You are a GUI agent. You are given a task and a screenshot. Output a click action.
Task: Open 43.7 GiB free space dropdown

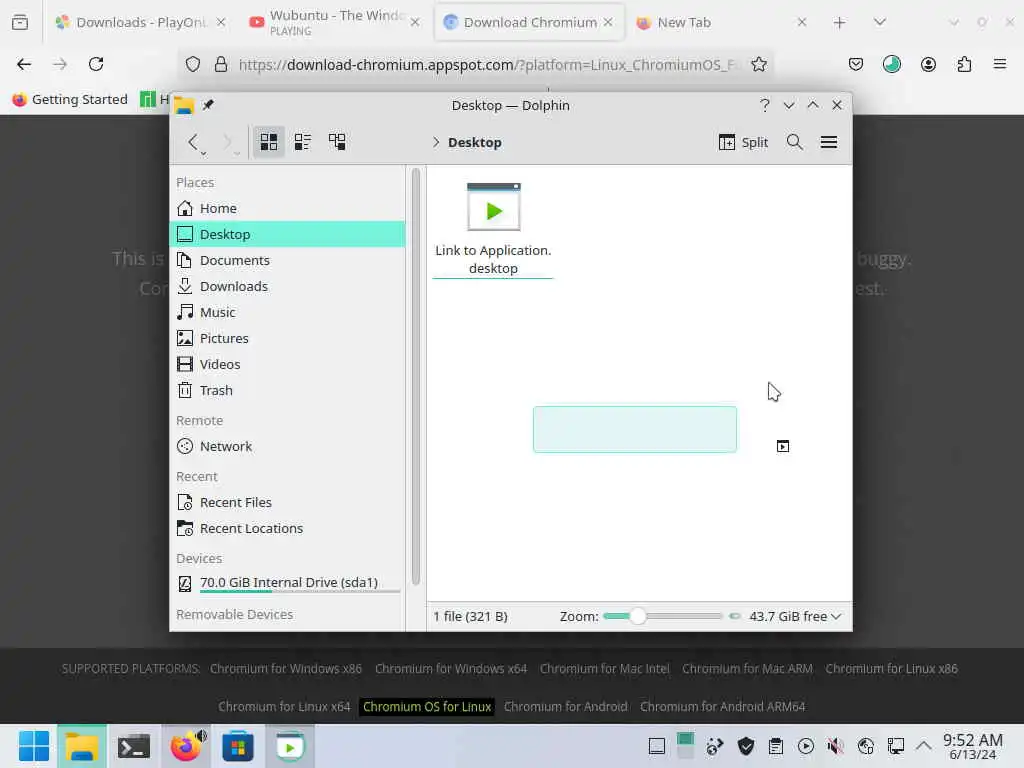coord(794,616)
